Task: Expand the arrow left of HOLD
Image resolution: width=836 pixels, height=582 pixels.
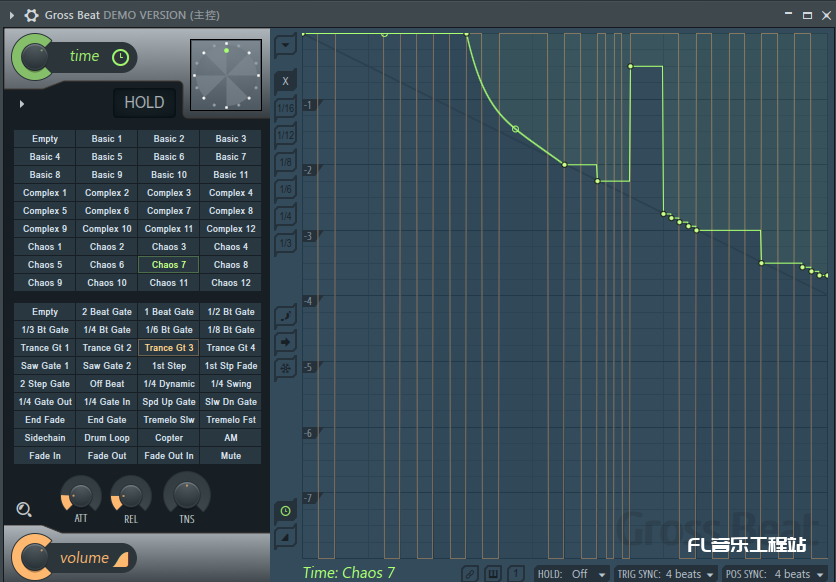Action: [x=22, y=103]
